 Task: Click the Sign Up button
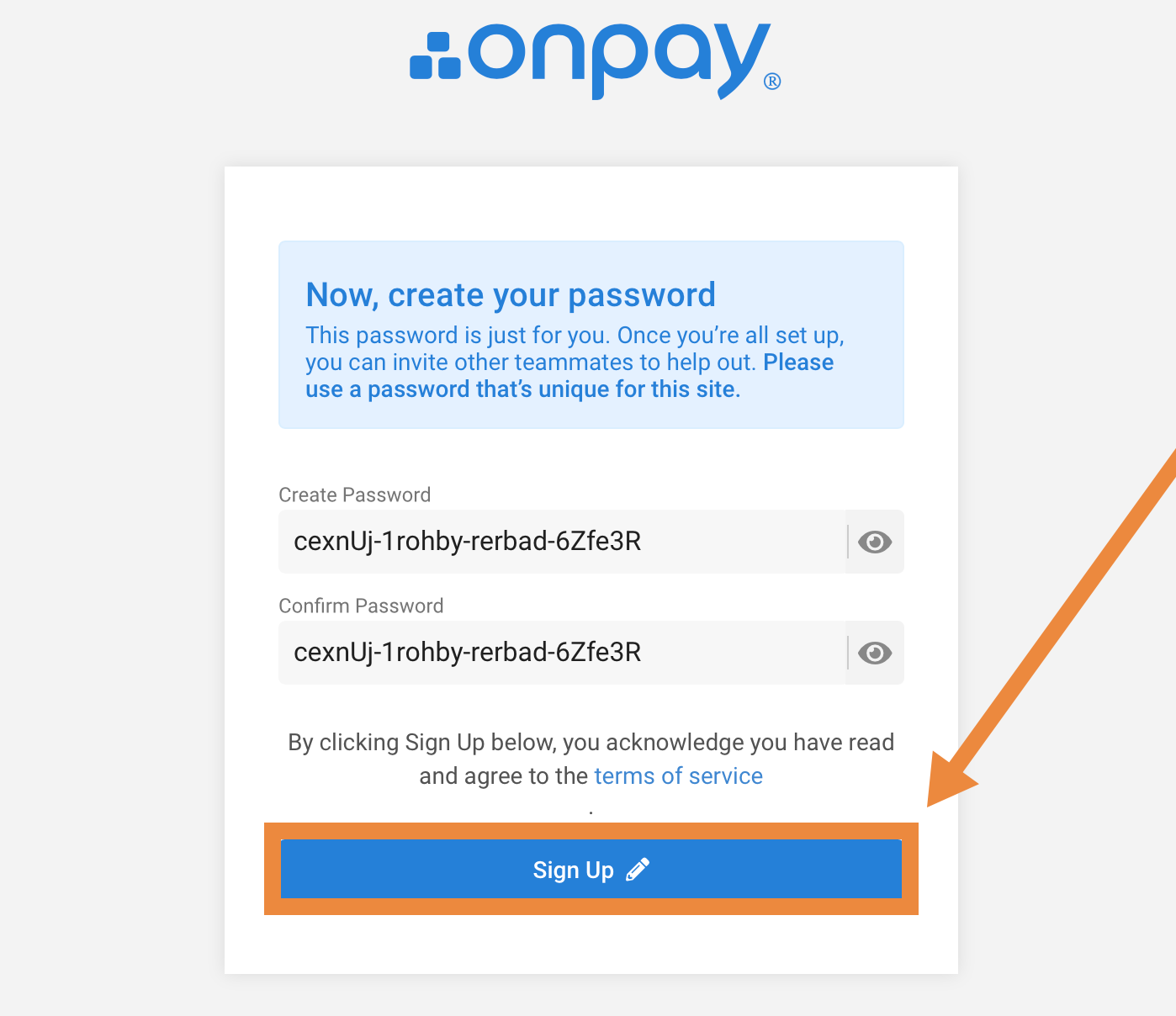(591, 869)
